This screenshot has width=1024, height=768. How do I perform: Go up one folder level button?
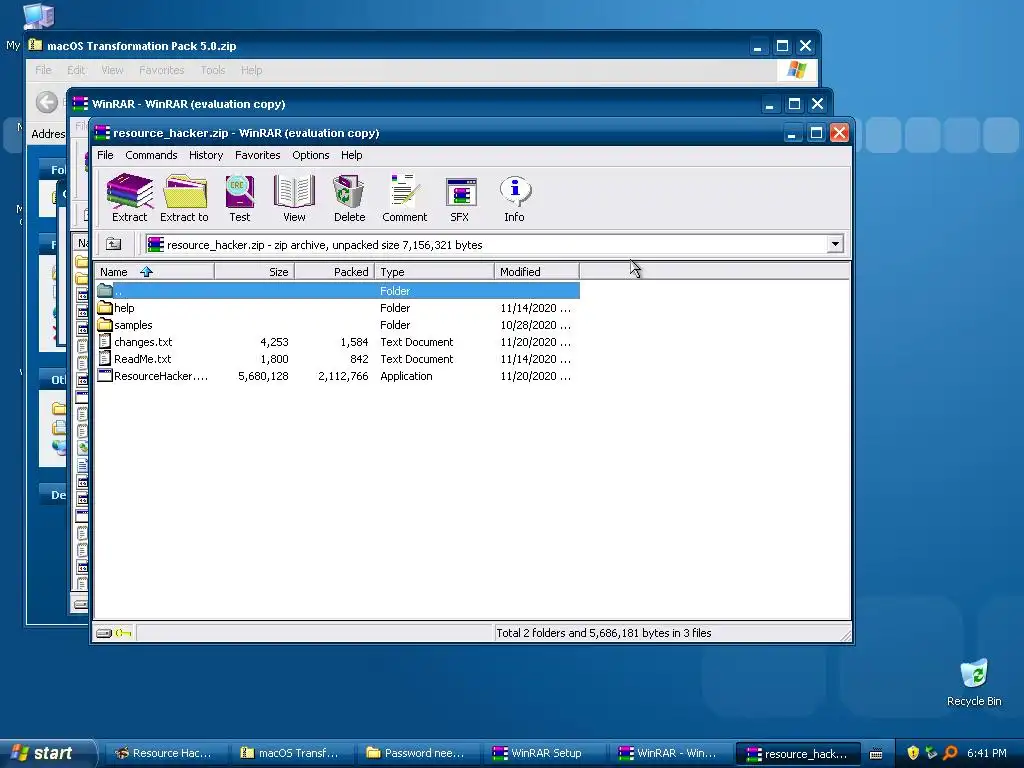tap(114, 244)
